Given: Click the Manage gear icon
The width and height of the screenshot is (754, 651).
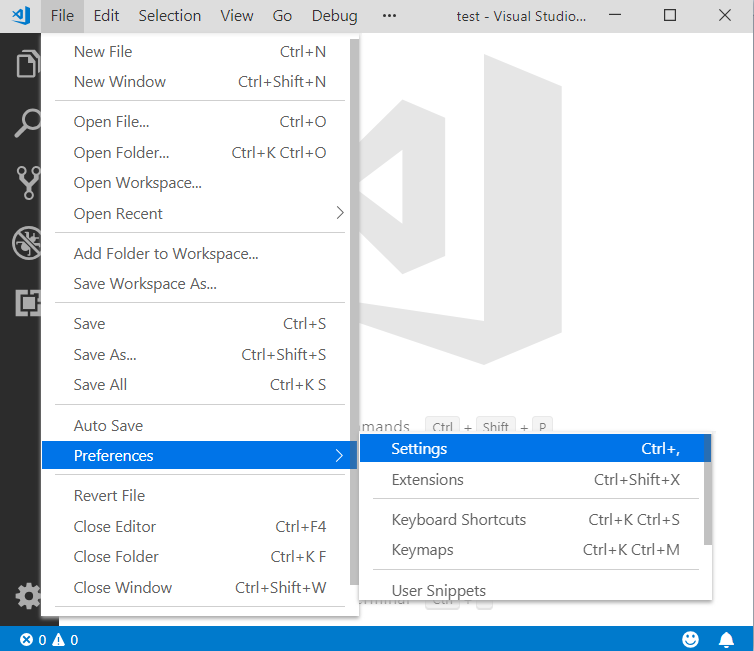Looking at the screenshot, I should 28,596.
